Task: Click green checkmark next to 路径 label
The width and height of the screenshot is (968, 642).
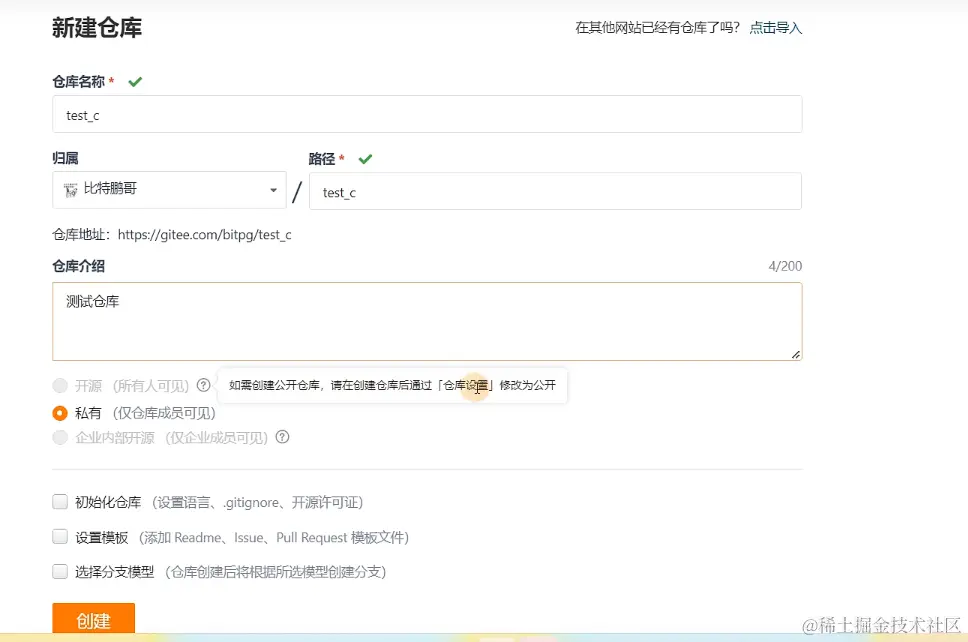Action: point(364,158)
